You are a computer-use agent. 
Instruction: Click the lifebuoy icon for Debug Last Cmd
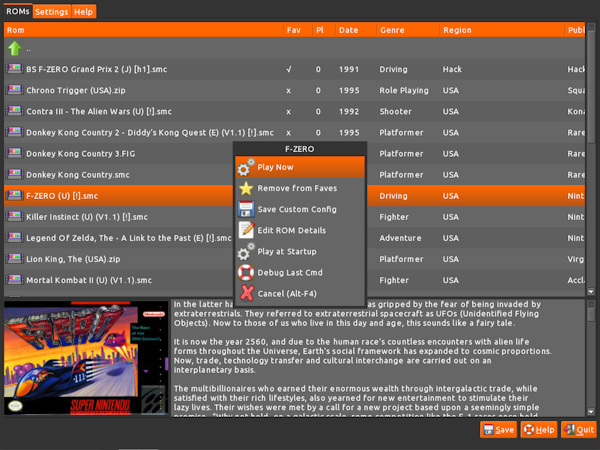pos(246,272)
